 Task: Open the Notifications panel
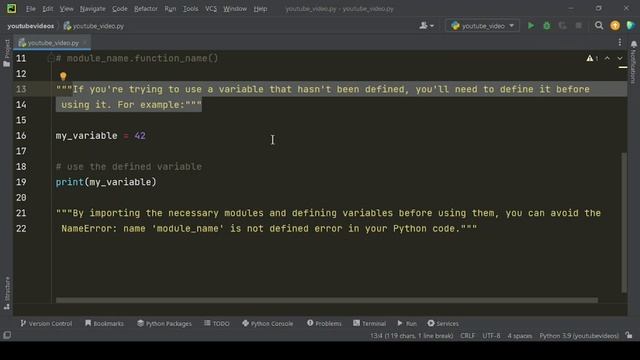(x=633, y=61)
